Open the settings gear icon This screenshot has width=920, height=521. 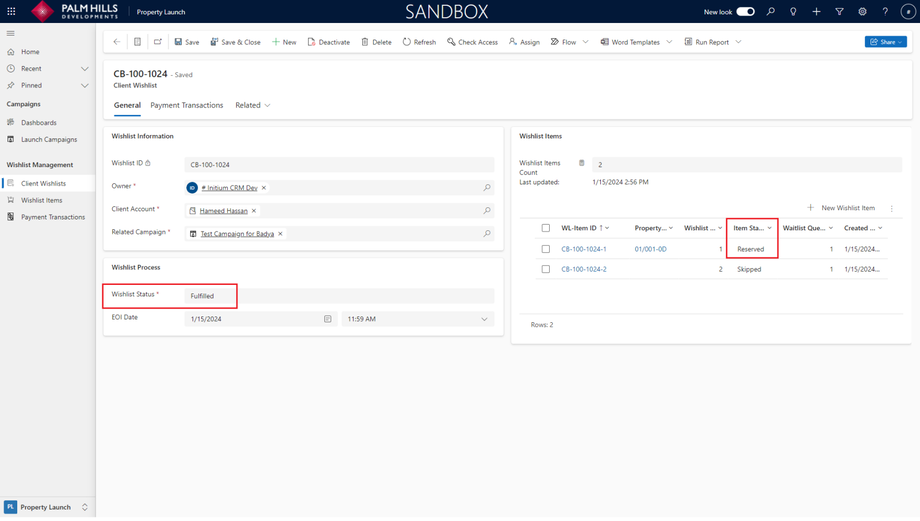tap(862, 12)
